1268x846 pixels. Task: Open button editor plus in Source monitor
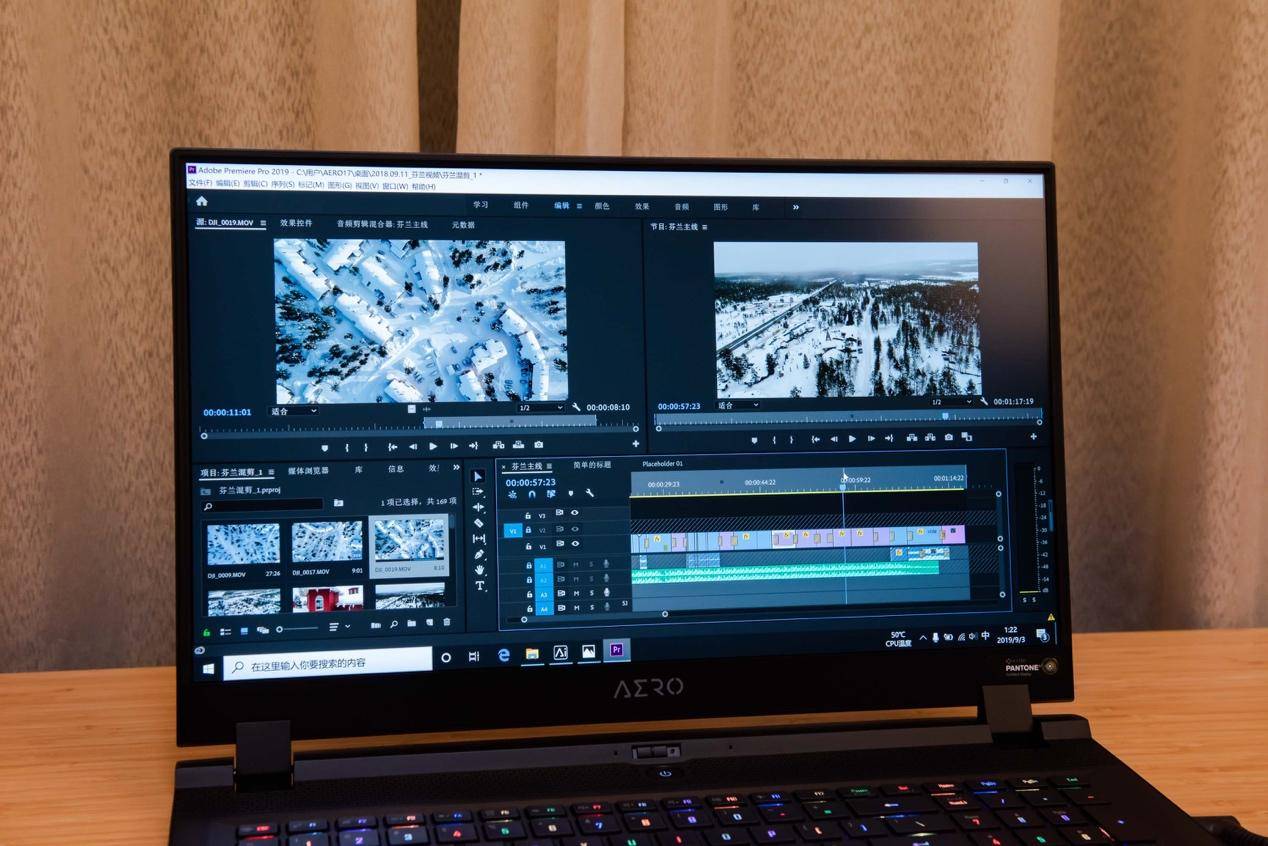[635, 444]
